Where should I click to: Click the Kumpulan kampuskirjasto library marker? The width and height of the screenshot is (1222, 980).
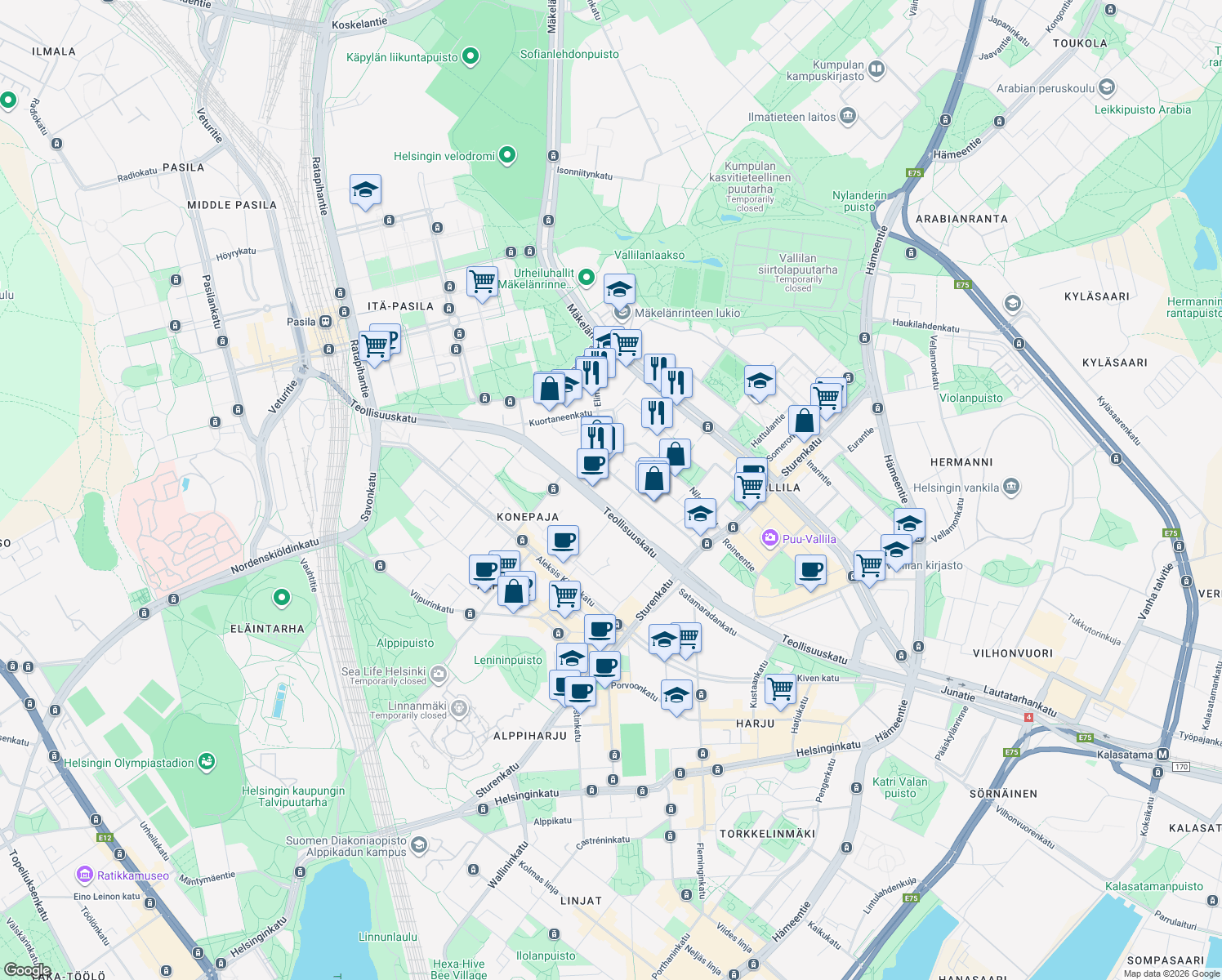point(876,69)
